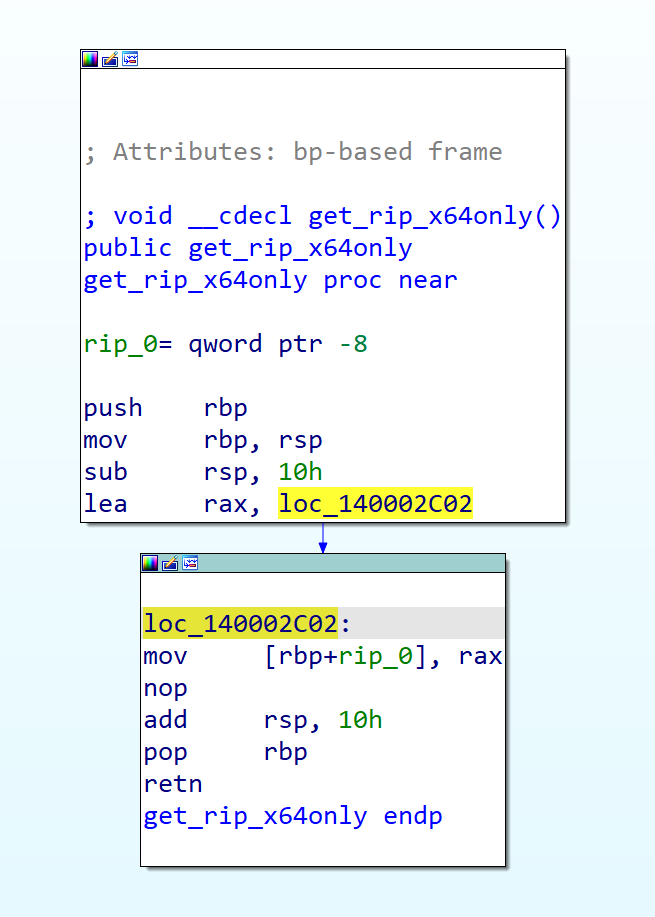655x917 pixels.
Task: Click the loc_140002C02 label in lower block
Action: (240, 624)
